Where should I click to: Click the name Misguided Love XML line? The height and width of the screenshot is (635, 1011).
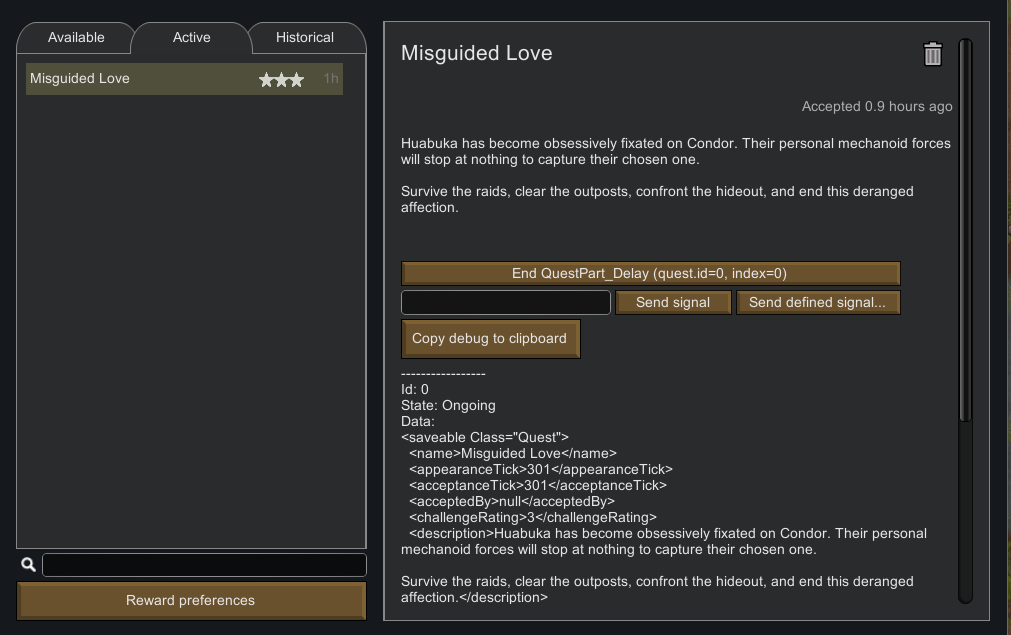pyautogui.click(x=513, y=453)
